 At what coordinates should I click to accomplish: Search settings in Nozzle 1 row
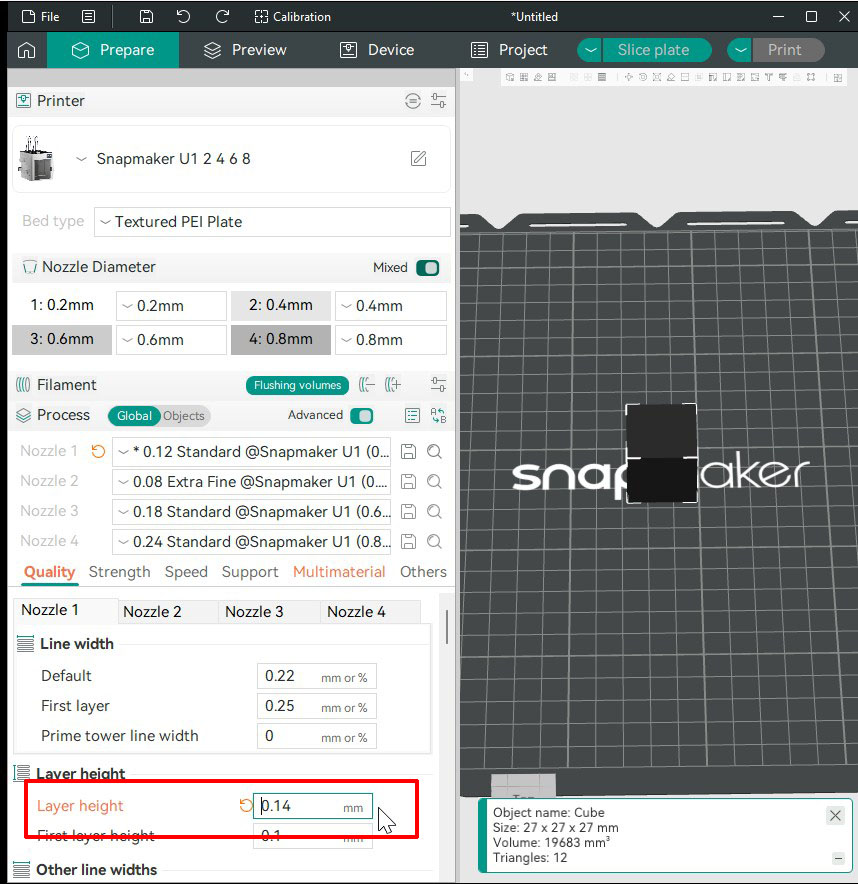point(434,451)
